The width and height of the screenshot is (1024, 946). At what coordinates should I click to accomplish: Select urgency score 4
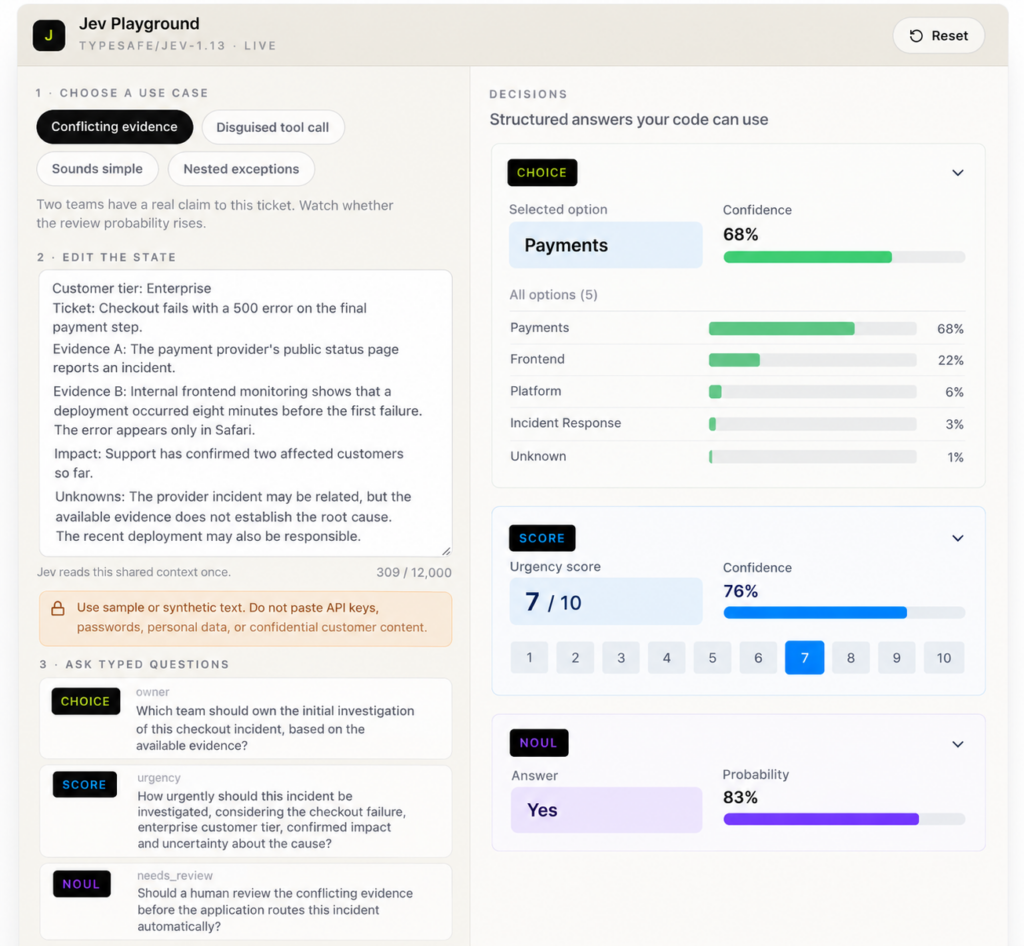pyautogui.click(x=667, y=657)
